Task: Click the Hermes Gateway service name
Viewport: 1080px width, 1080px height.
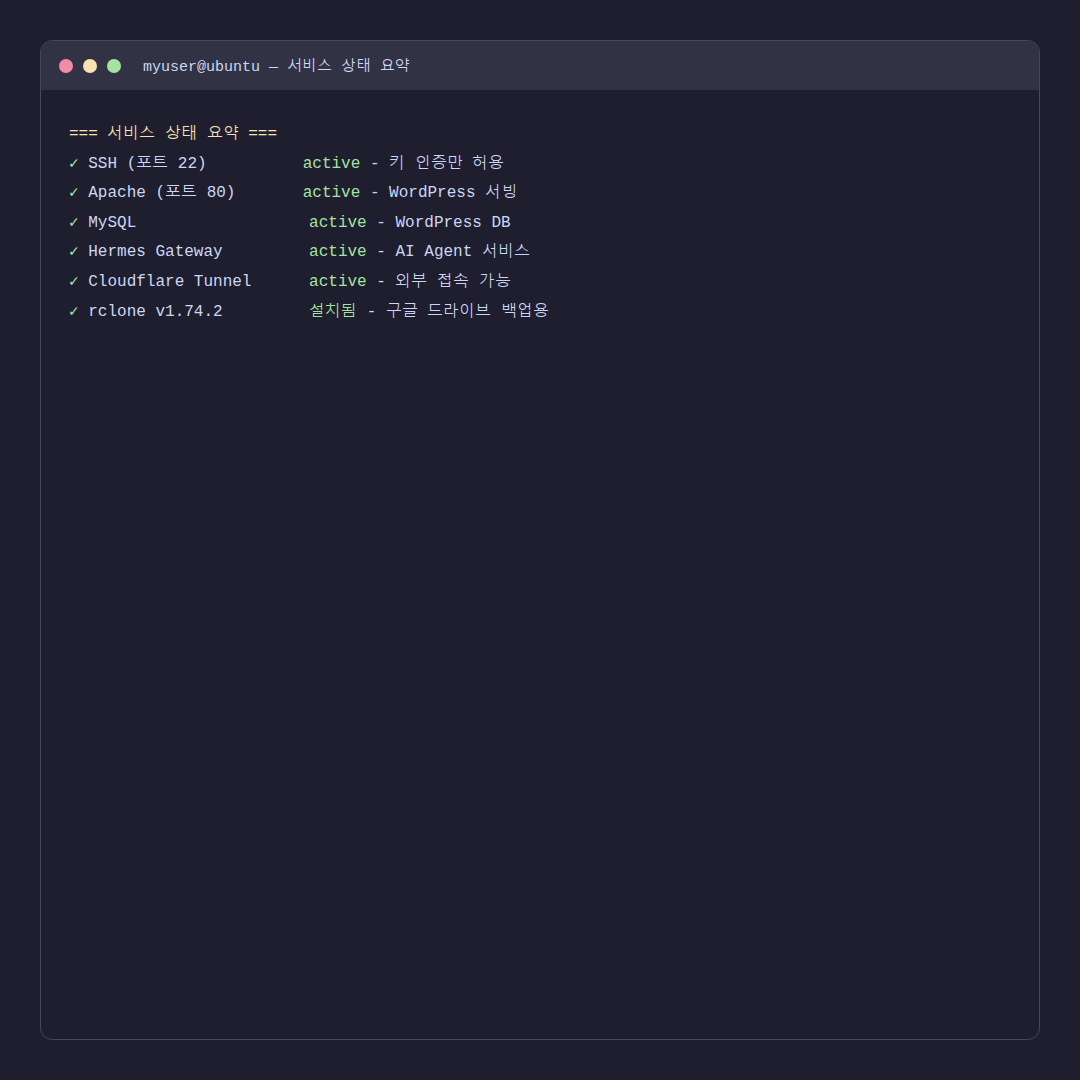Action: pos(155,251)
